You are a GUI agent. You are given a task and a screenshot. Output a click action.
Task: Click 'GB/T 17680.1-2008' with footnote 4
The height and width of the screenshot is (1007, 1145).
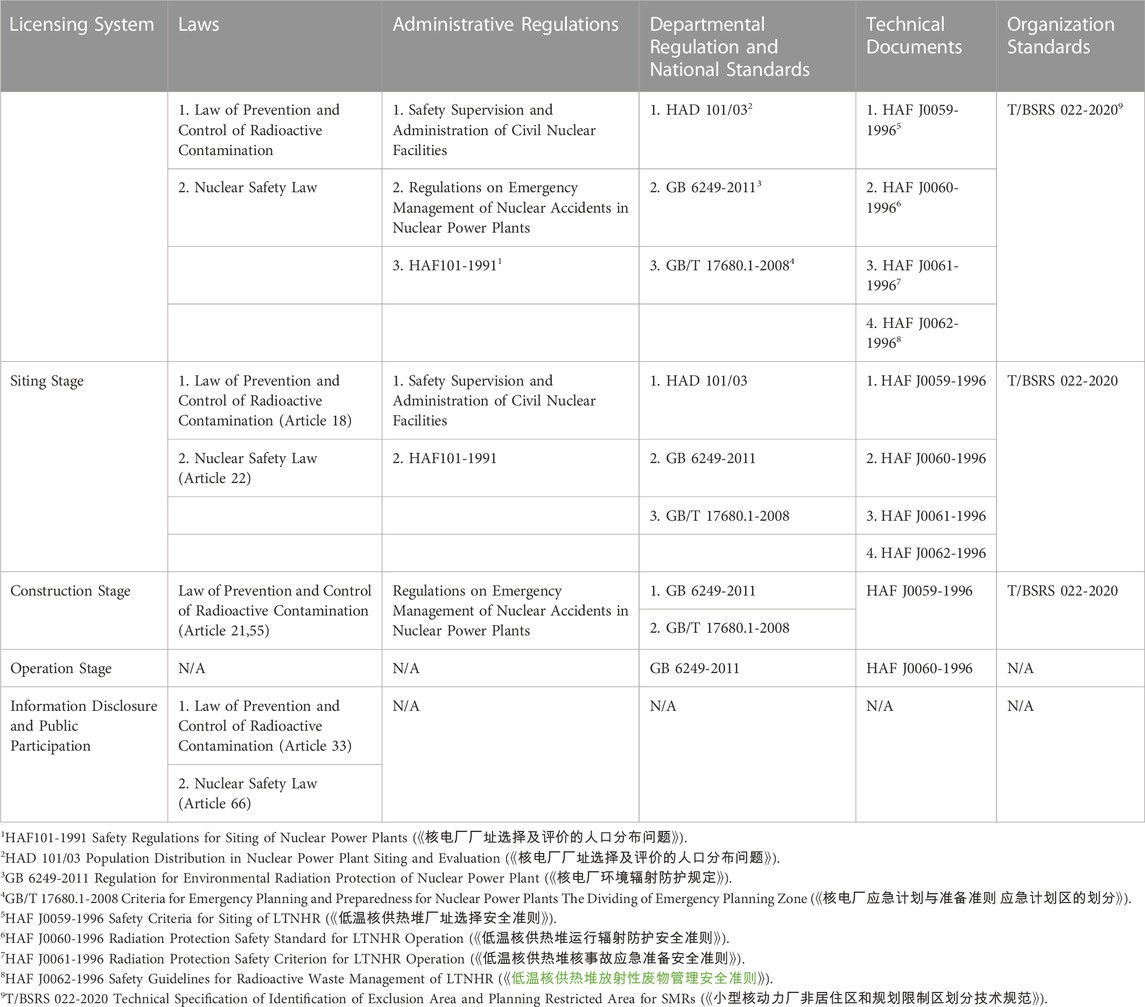point(722,266)
